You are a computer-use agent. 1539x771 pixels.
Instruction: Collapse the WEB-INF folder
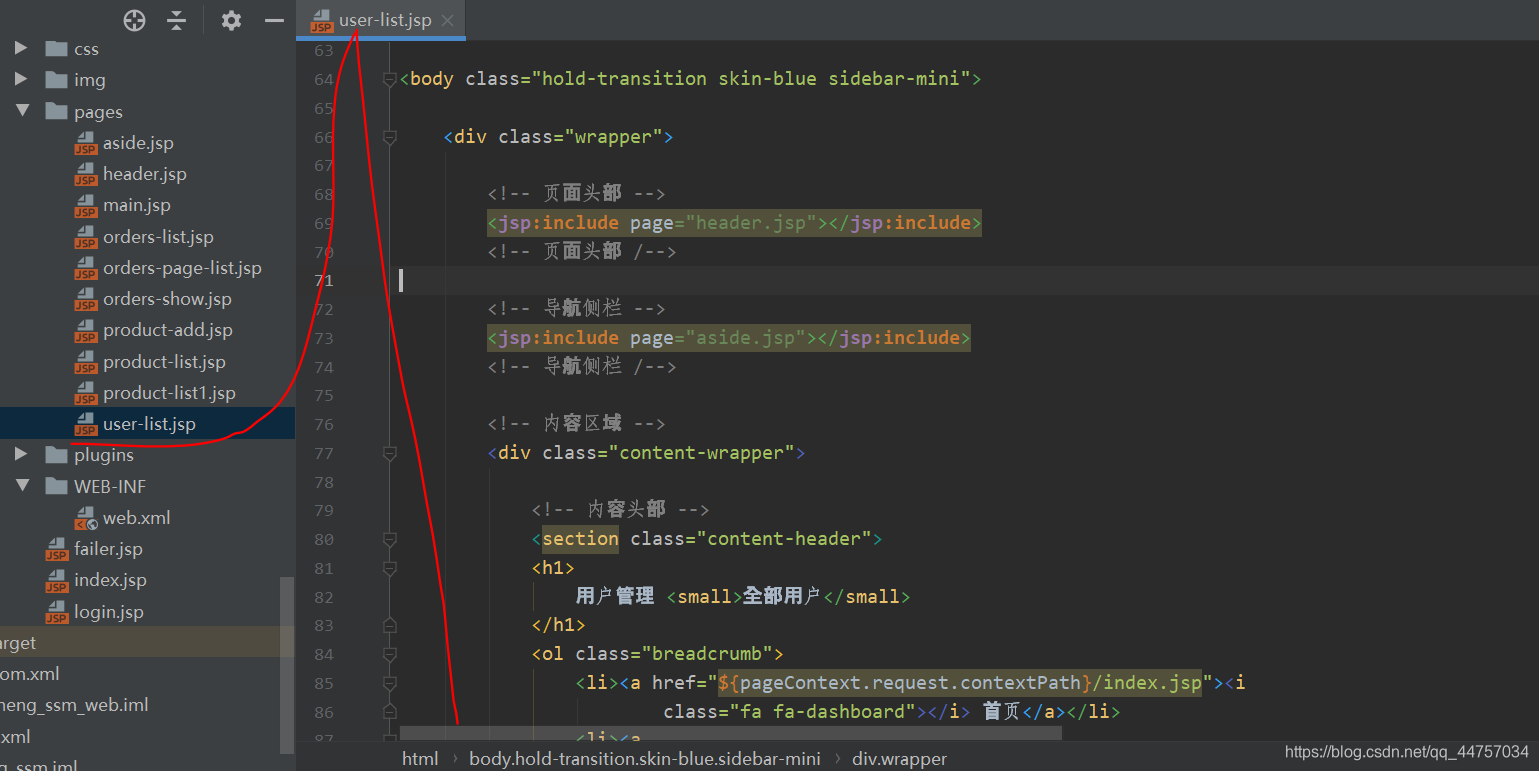click(21, 486)
